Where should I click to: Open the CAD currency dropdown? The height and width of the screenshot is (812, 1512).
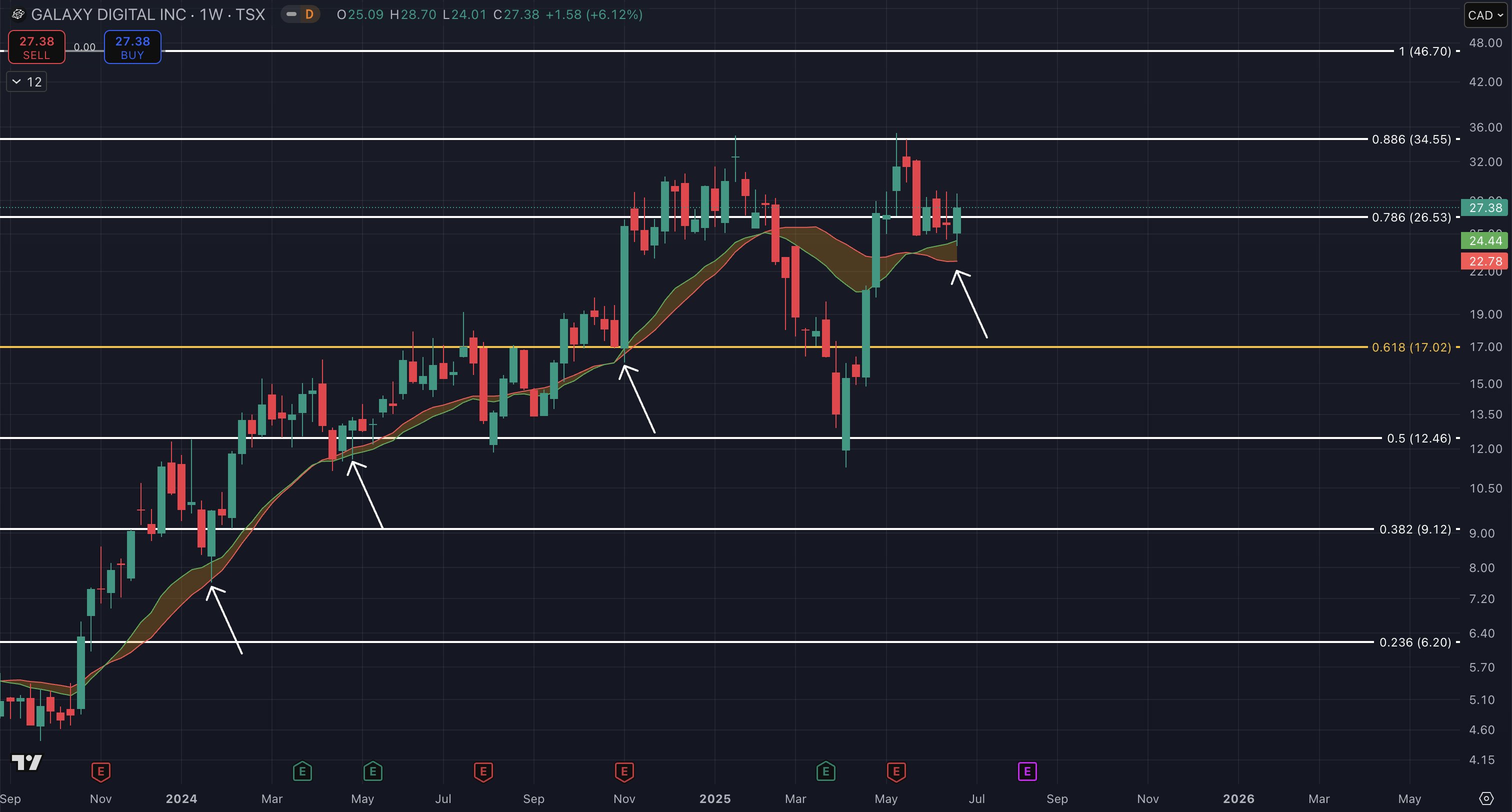click(1485, 15)
